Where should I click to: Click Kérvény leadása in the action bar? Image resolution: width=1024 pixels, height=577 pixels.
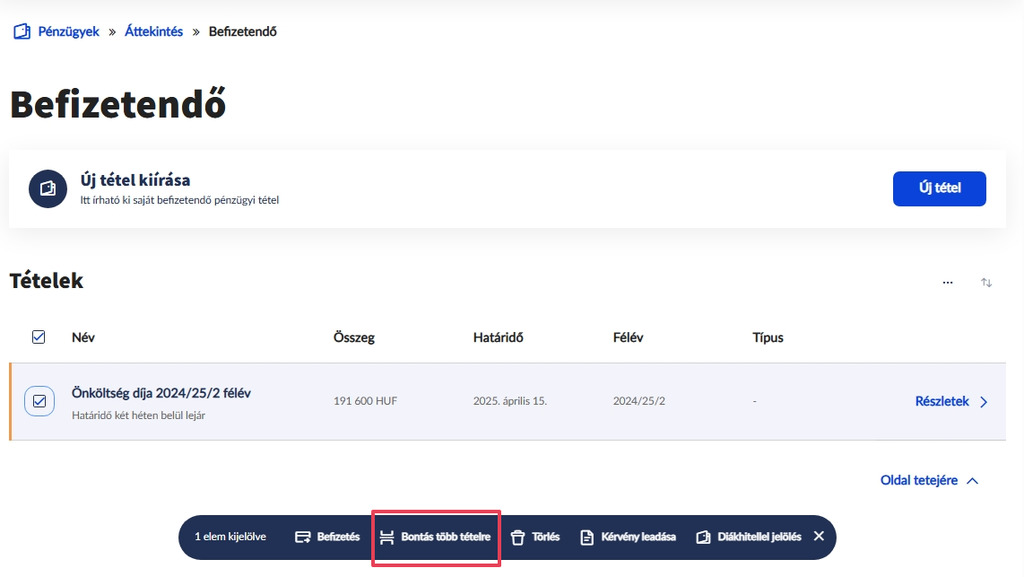pyautogui.click(x=628, y=537)
